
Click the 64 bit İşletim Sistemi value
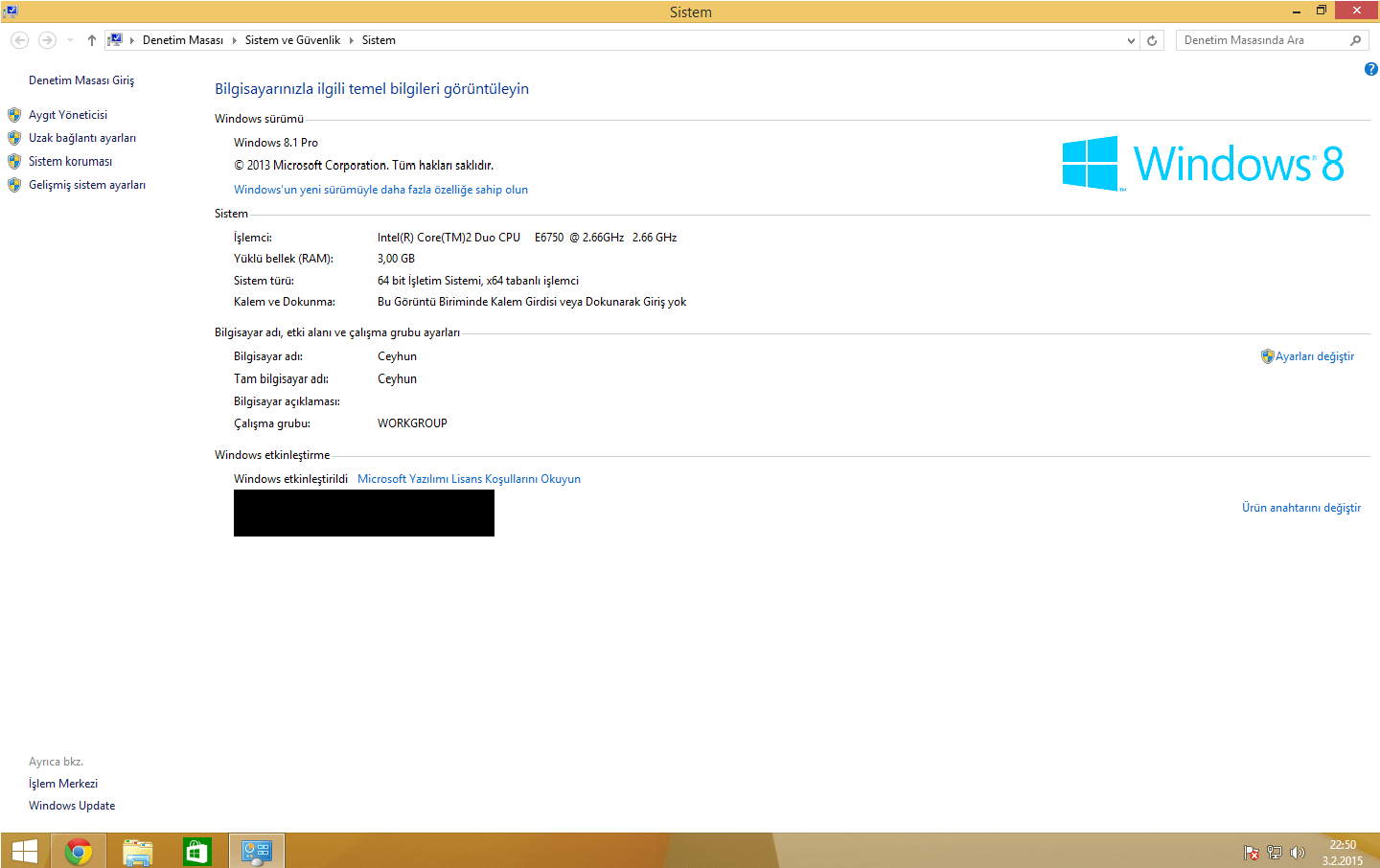point(478,281)
